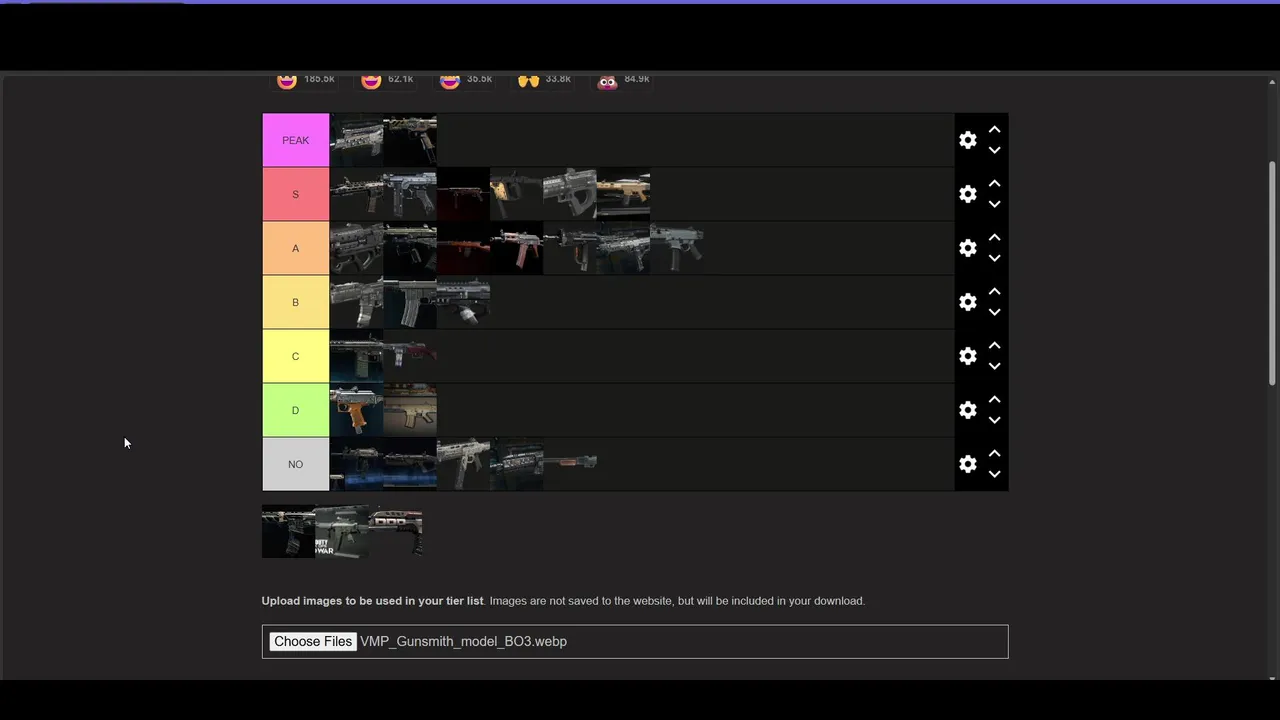The width and height of the screenshot is (1280, 720).
Task: Open settings gear for PEAK tier
Action: click(x=967, y=140)
